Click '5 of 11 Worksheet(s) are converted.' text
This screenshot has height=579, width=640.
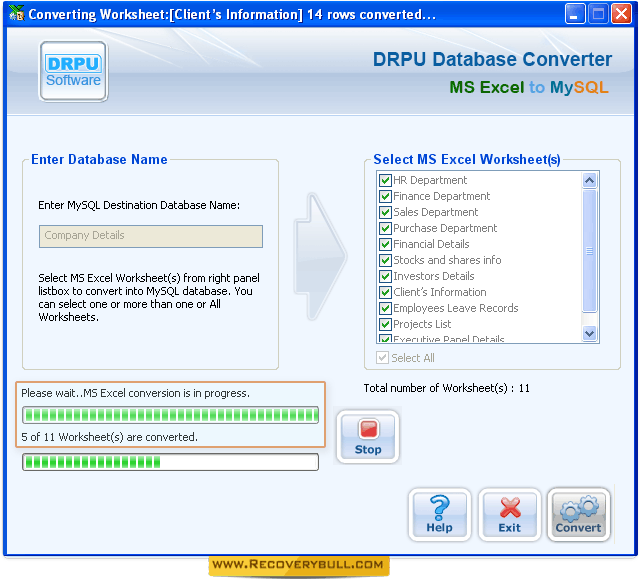[x=109, y=437]
